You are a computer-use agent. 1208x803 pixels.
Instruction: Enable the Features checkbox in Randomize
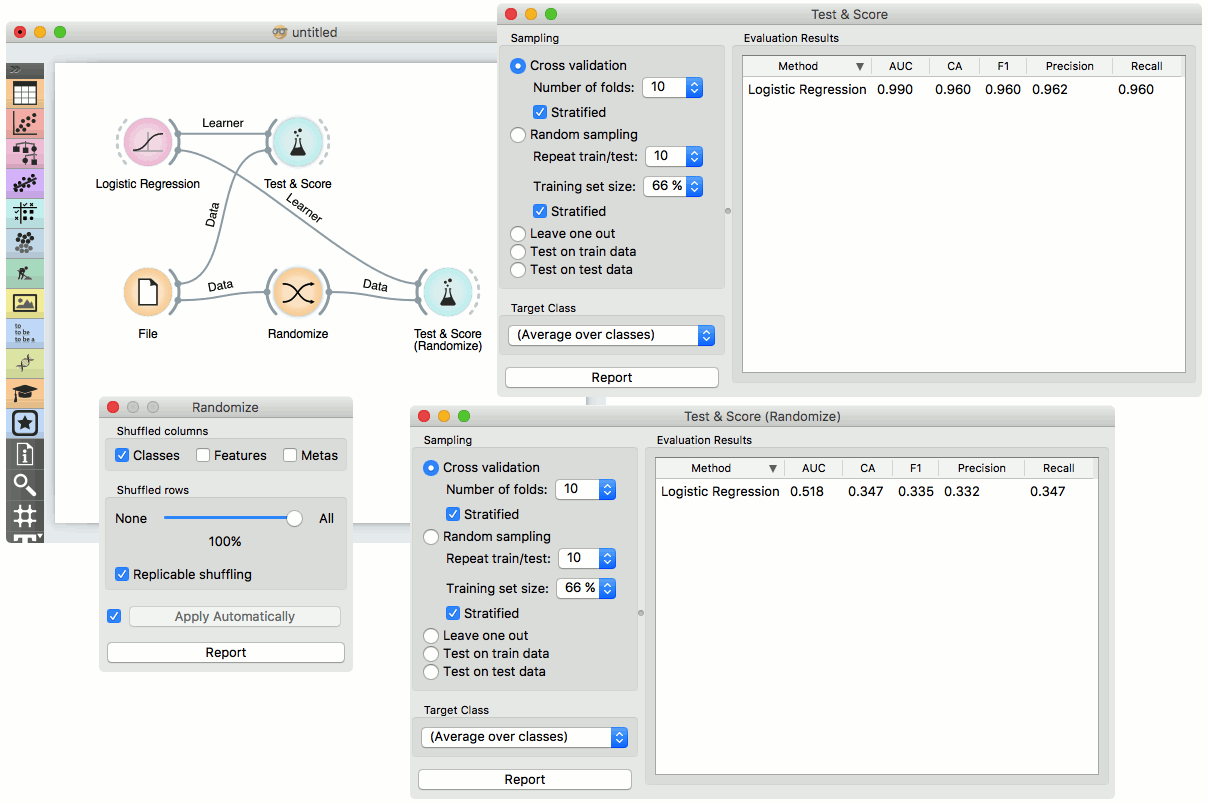(x=203, y=456)
